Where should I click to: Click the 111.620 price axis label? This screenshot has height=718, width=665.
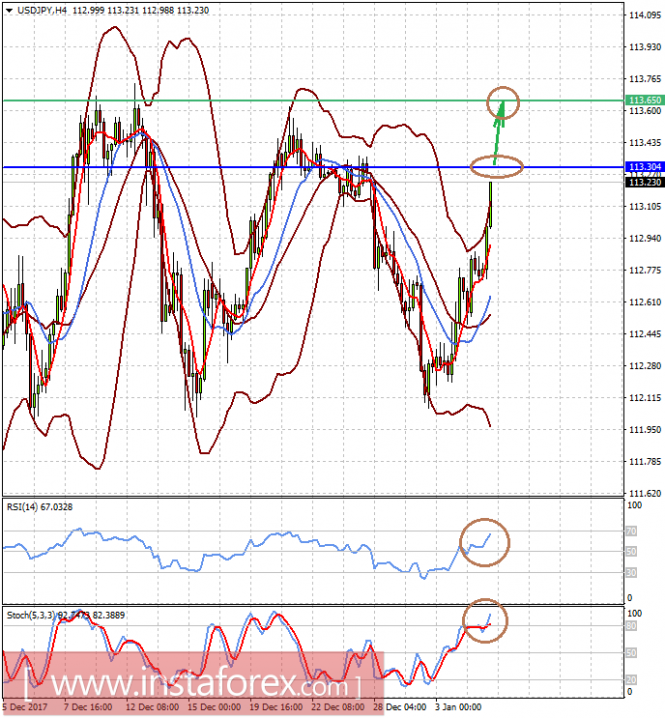point(643,493)
